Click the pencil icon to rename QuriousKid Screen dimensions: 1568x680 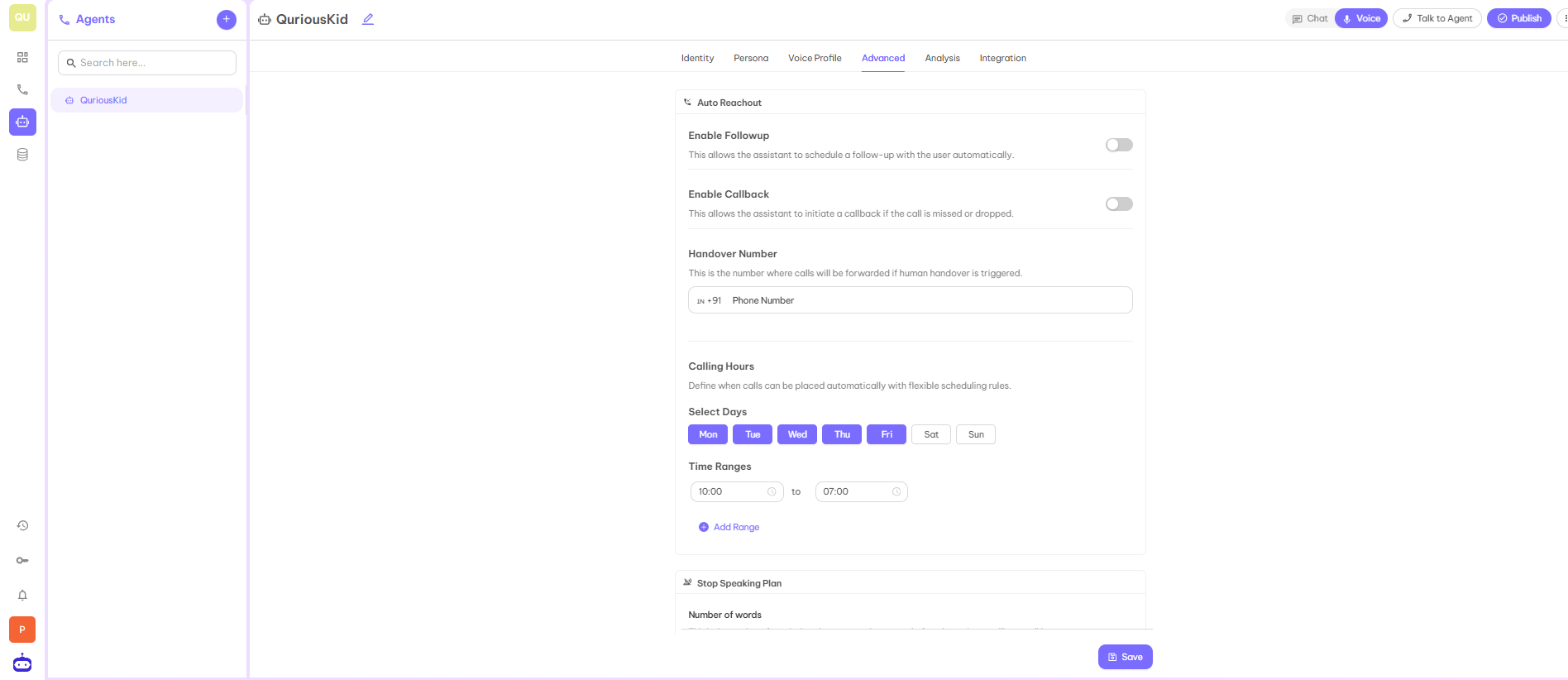[x=368, y=19]
